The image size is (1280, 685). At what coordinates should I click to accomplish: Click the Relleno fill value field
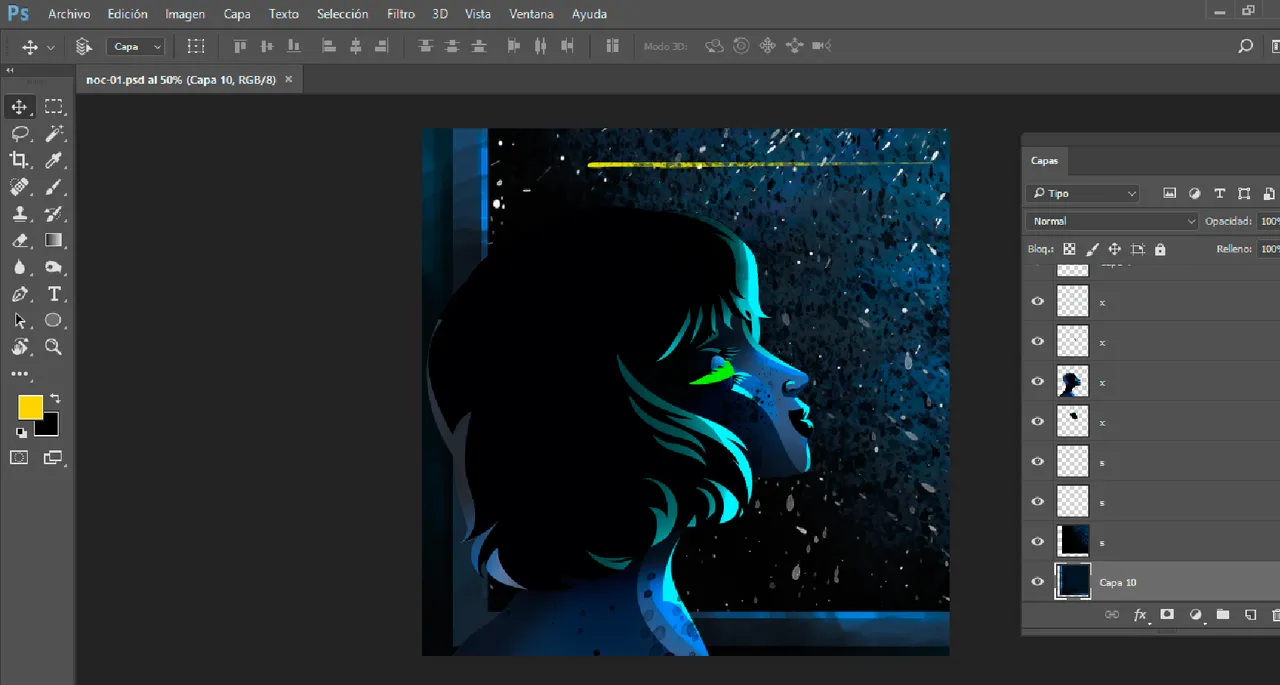click(x=1270, y=249)
